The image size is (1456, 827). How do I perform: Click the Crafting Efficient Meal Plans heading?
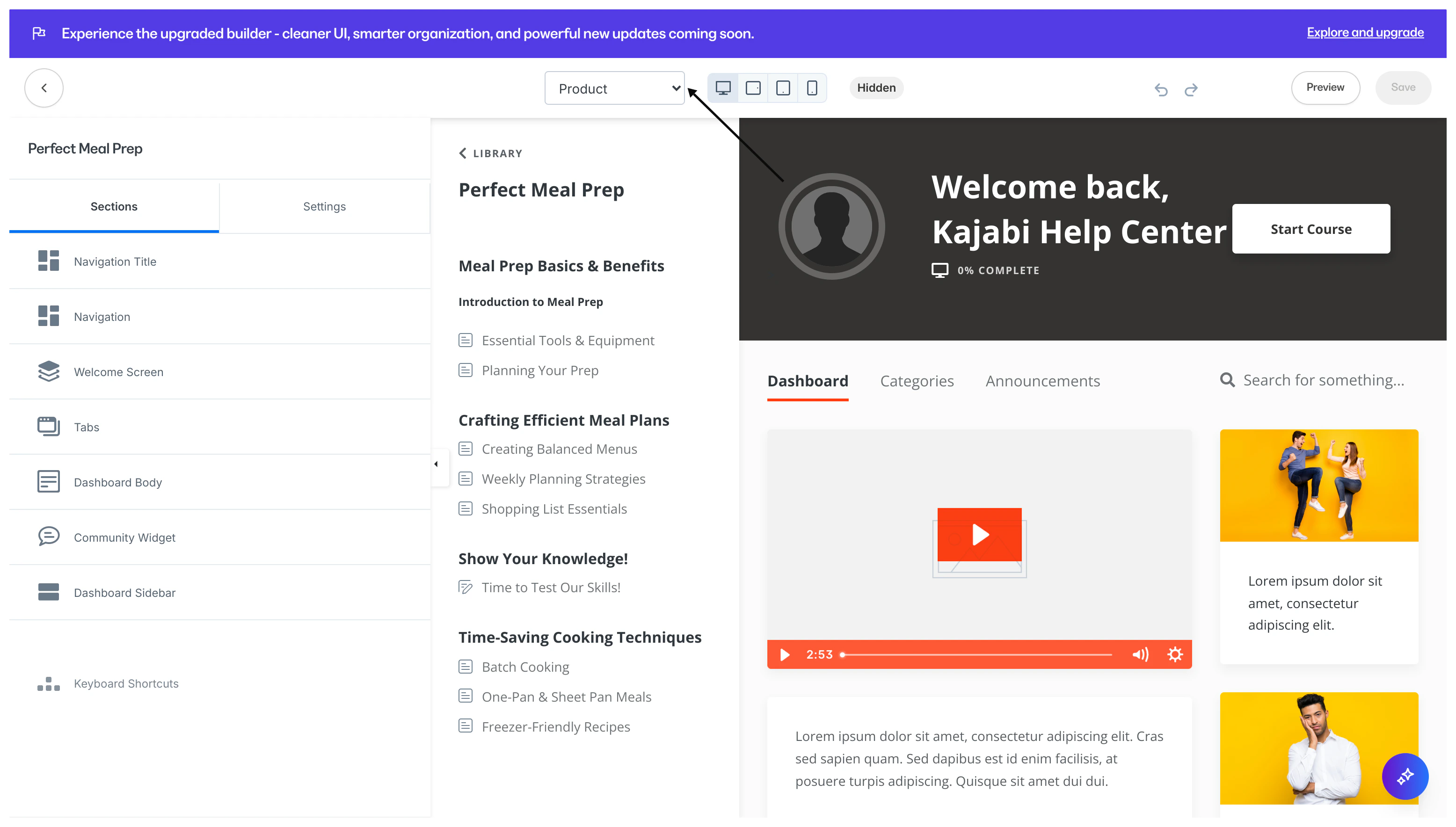pyautogui.click(x=563, y=421)
